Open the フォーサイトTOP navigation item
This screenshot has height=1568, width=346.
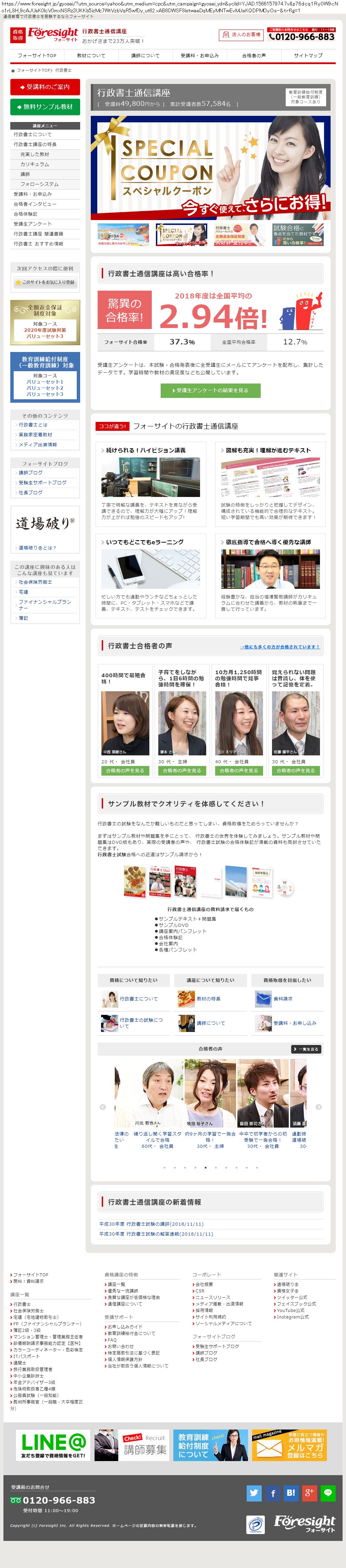pyautogui.click(x=37, y=56)
